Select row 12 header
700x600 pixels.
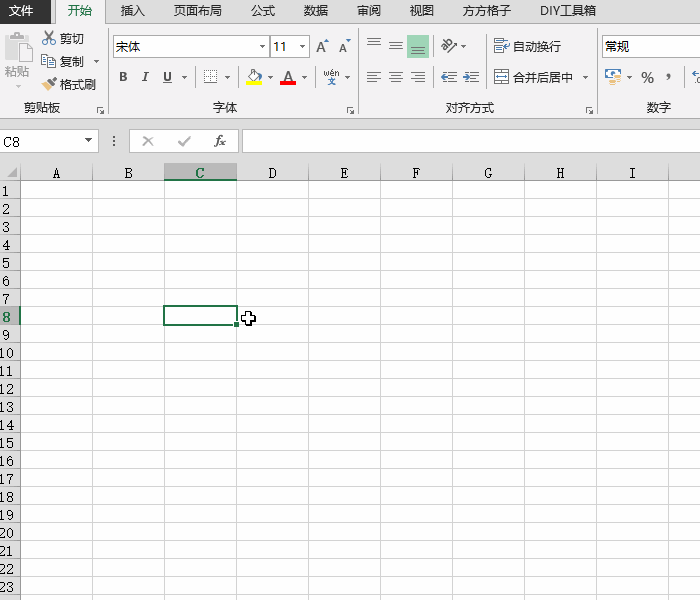coord(10,388)
